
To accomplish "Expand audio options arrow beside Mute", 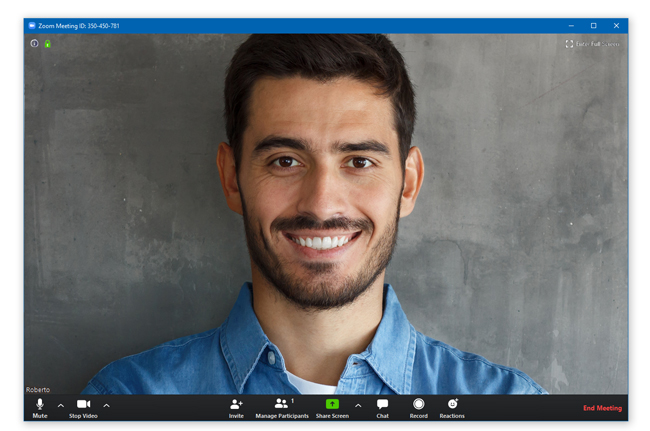I will 60,405.
